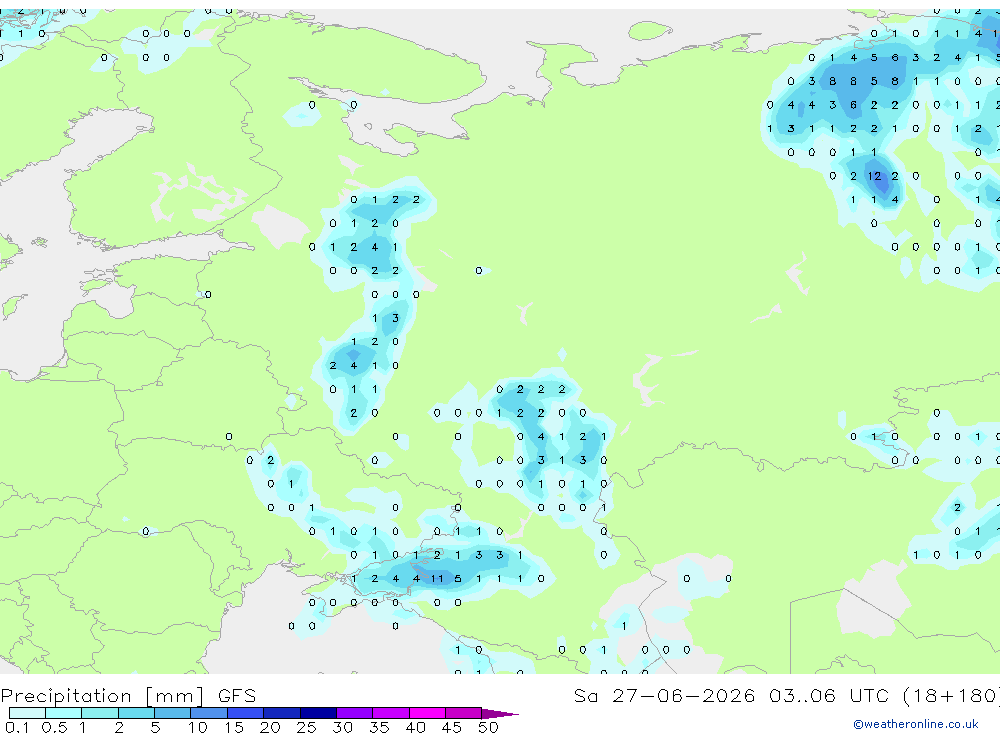
Task: Select the 2–5 mm legend color swatch
Action: (x=136, y=713)
